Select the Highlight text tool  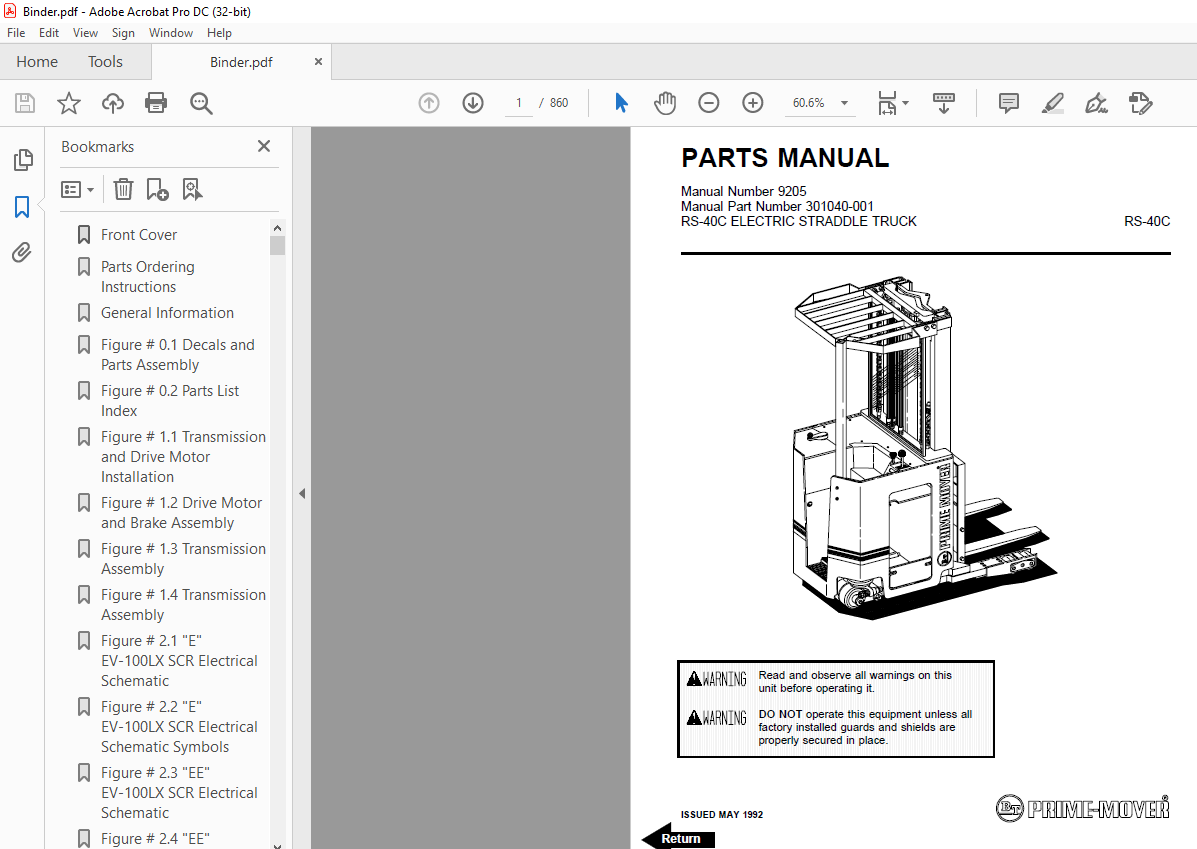pos(1053,102)
